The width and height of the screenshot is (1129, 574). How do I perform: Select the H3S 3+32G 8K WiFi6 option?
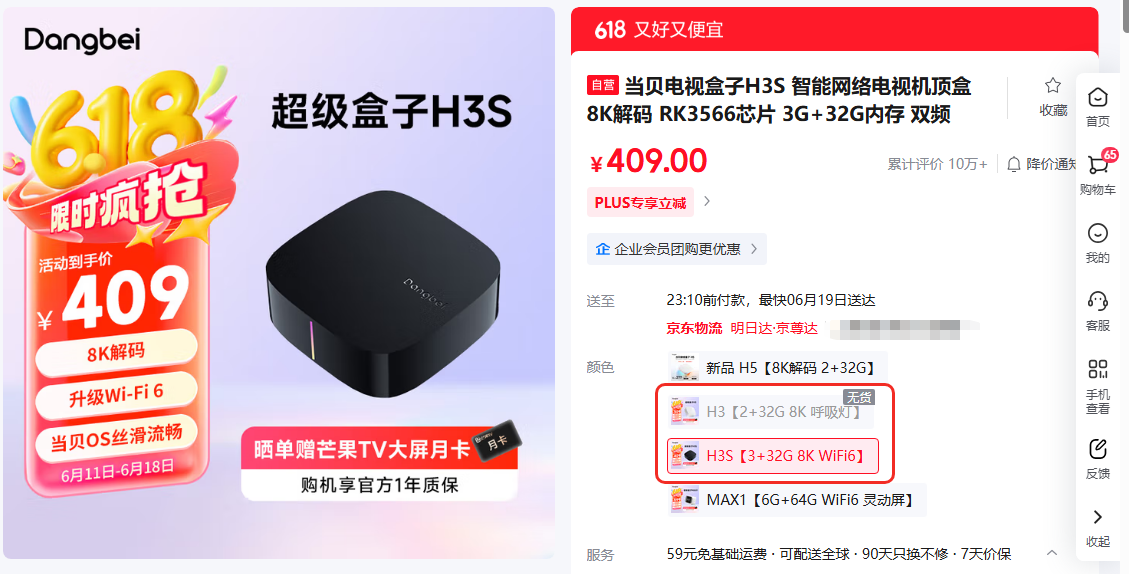pyautogui.click(x=773, y=456)
